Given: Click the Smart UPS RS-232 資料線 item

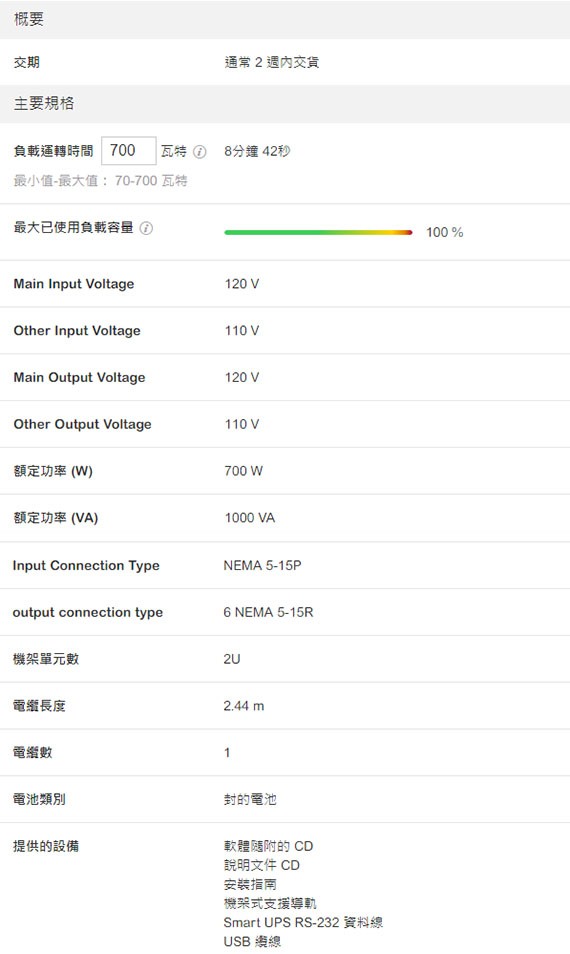Looking at the screenshot, I should coord(303,922).
